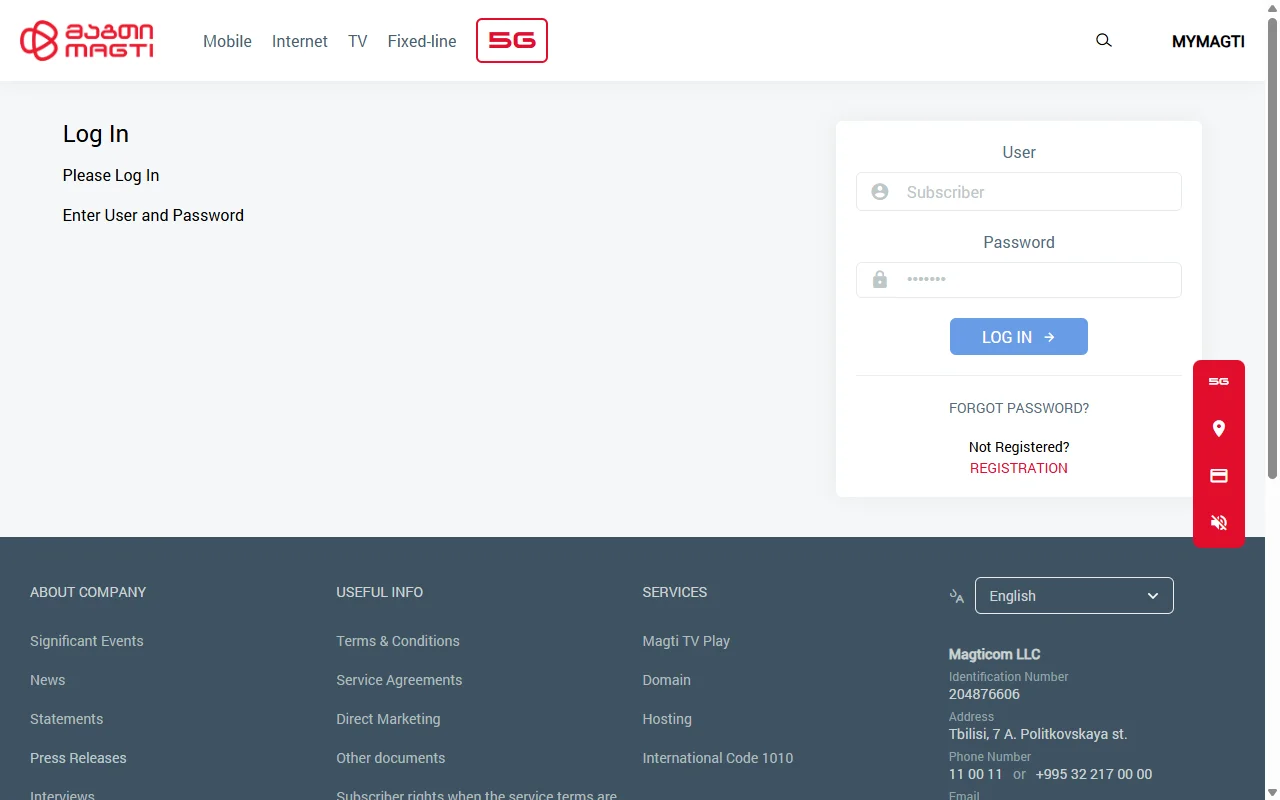Screen dimensions: 1280x800
Task: Open Direct Marketing link
Action: [388, 719]
